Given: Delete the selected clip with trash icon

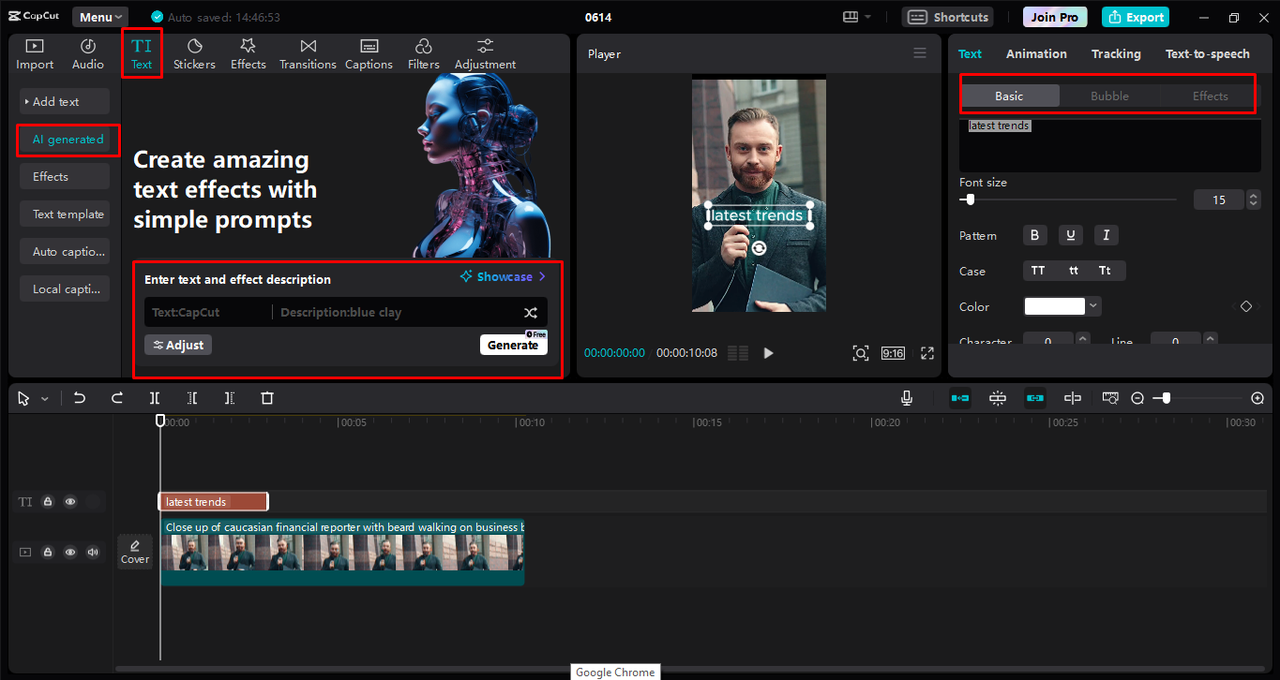Looking at the screenshot, I should coord(267,398).
